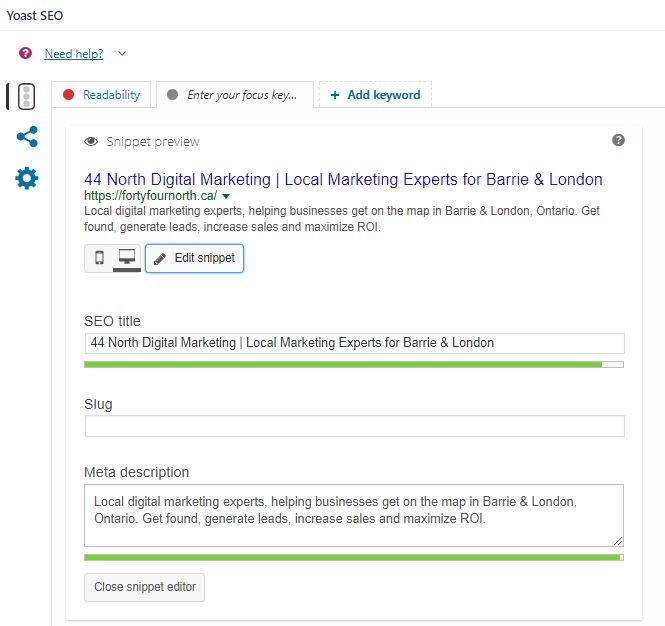665x626 pixels.
Task: Select the Enter your focus keyword tab
Action: pos(235,95)
